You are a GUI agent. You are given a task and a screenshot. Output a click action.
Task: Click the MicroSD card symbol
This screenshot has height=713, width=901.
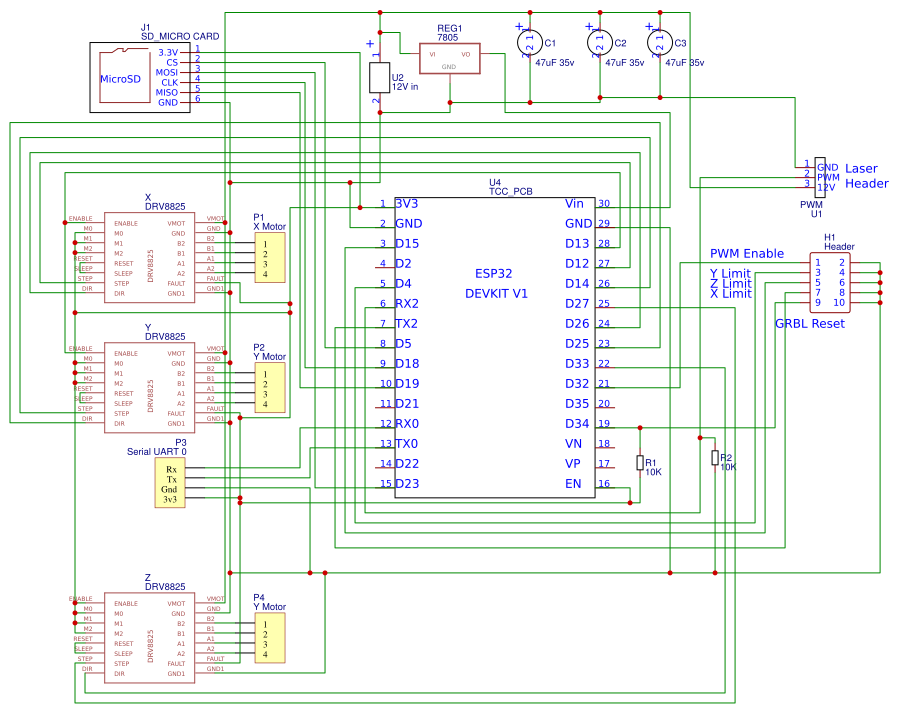click(120, 78)
